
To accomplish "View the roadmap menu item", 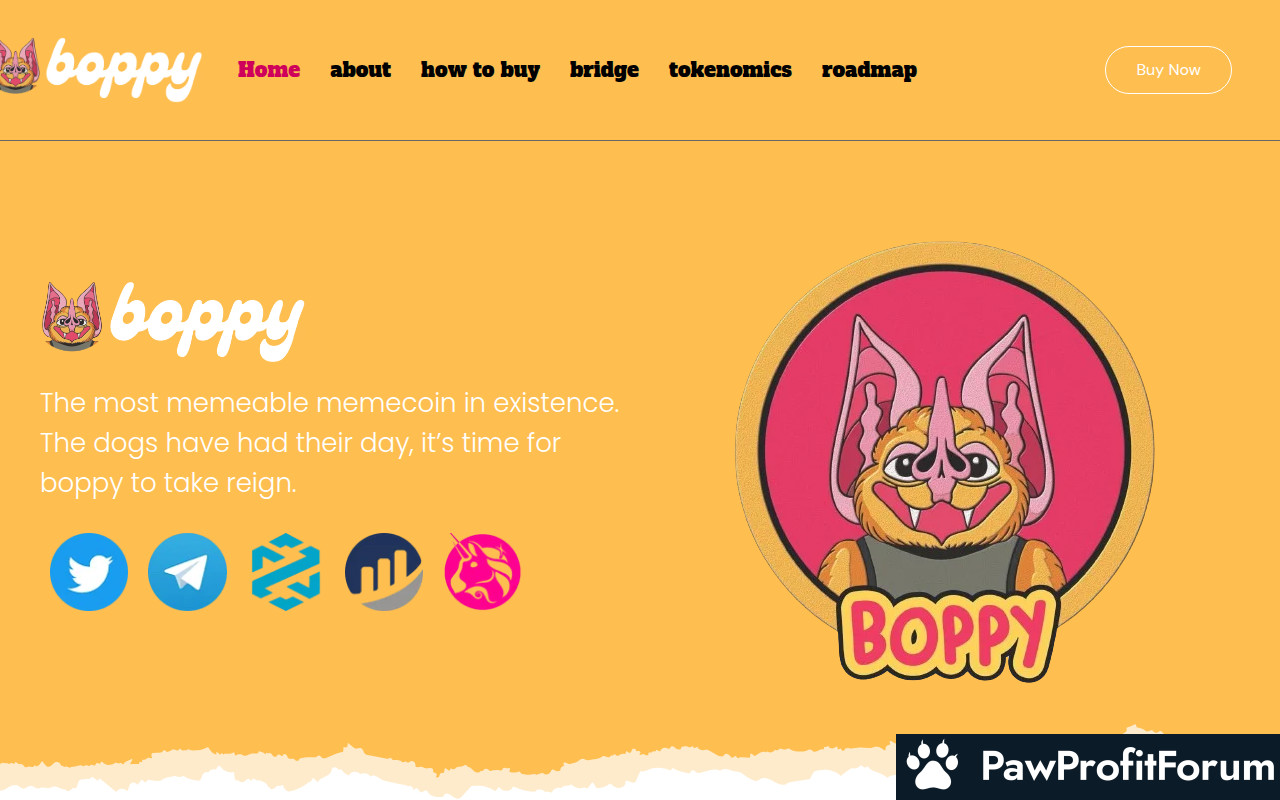I will [x=869, y=69].
